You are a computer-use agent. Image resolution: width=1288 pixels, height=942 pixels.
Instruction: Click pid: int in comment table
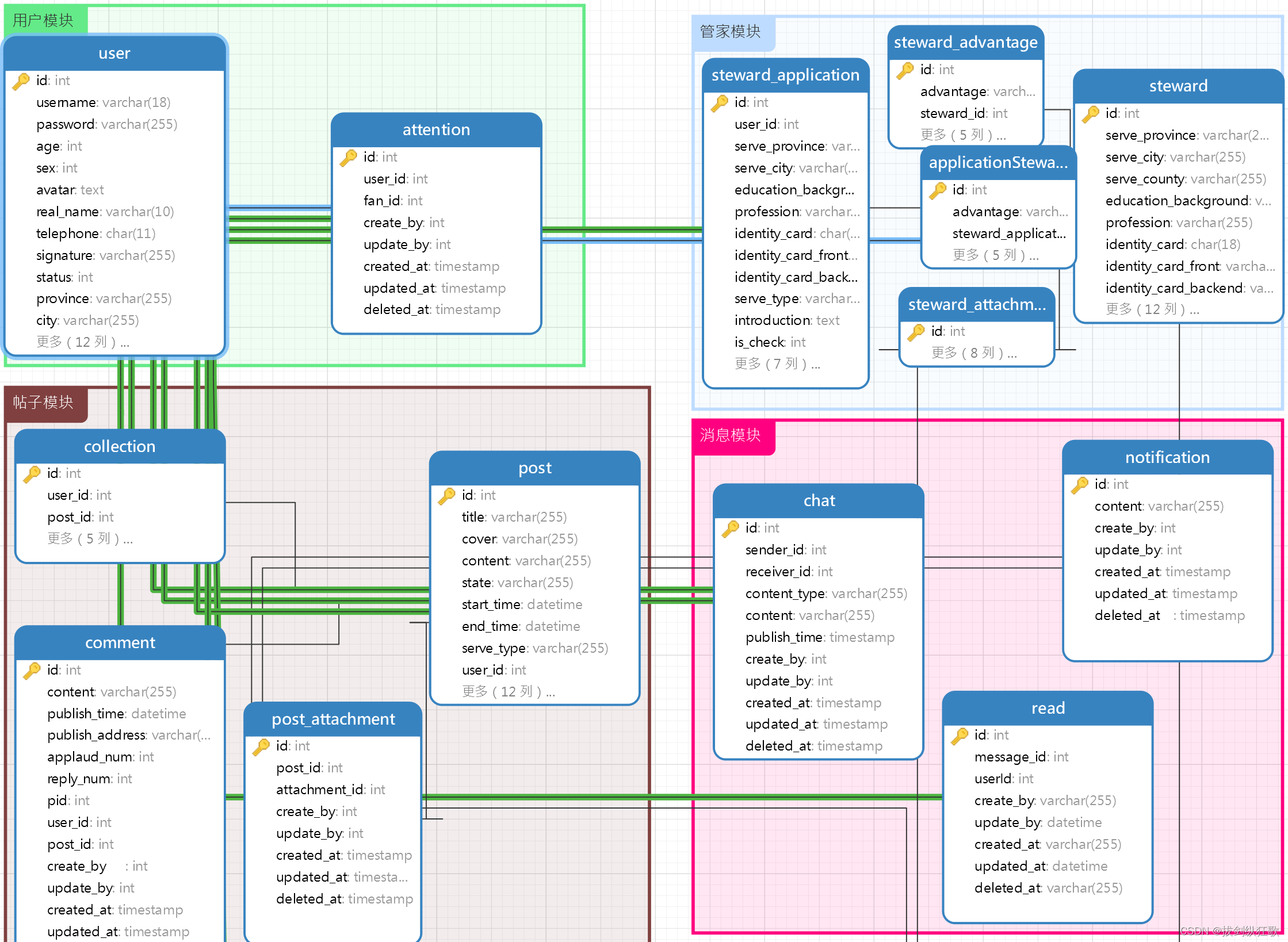pyautogui.click(x=68, y=801)
